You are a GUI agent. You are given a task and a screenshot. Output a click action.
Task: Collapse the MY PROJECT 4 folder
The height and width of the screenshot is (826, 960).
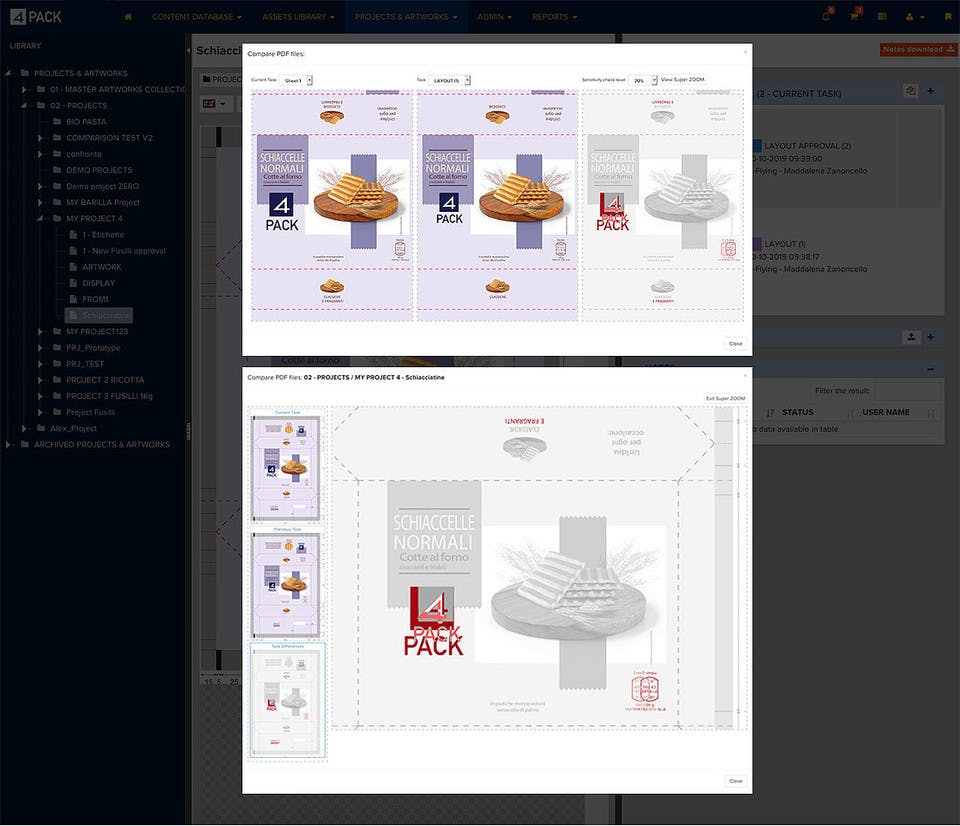[40, 219]
